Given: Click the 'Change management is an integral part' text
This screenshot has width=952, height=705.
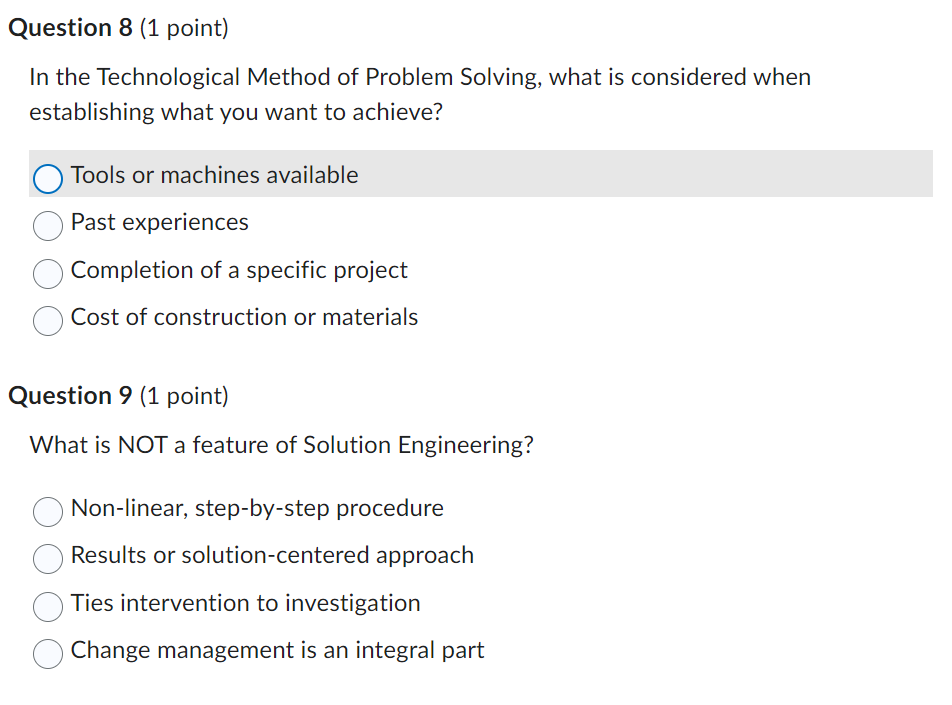Looking at the screenshot, I should point(277,650).
